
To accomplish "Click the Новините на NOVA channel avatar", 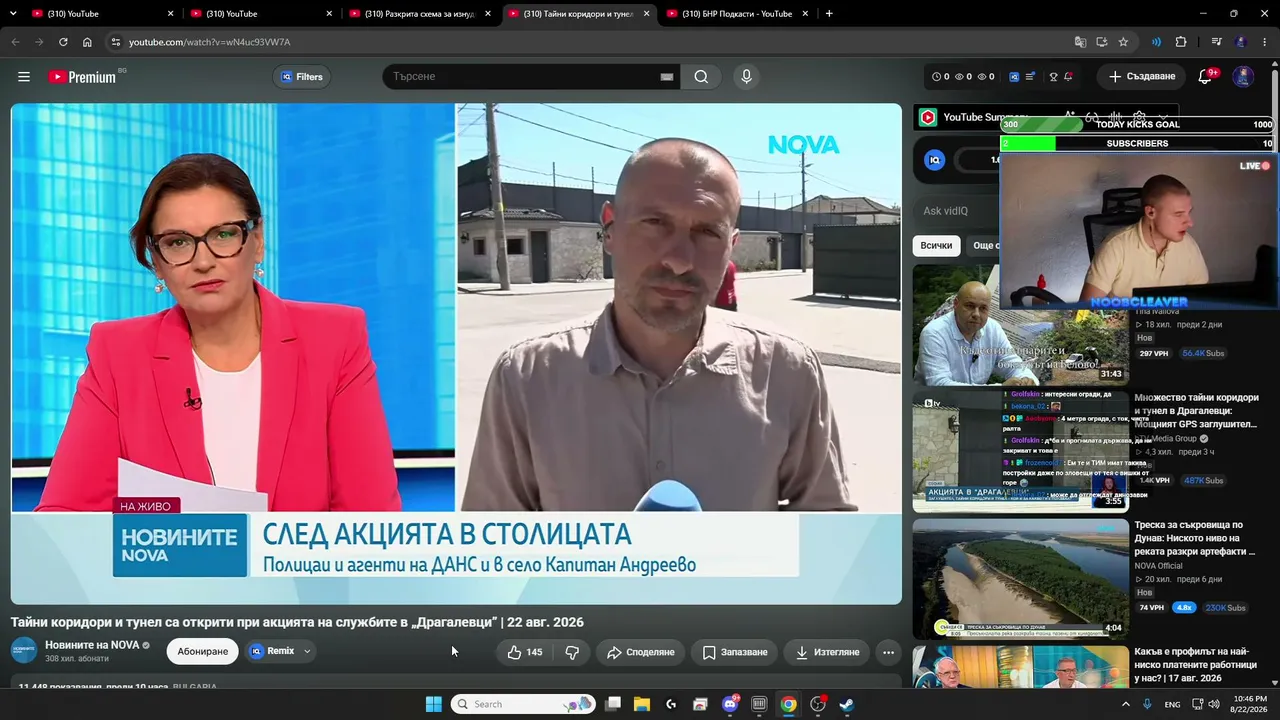I will [x=24, y=651].
